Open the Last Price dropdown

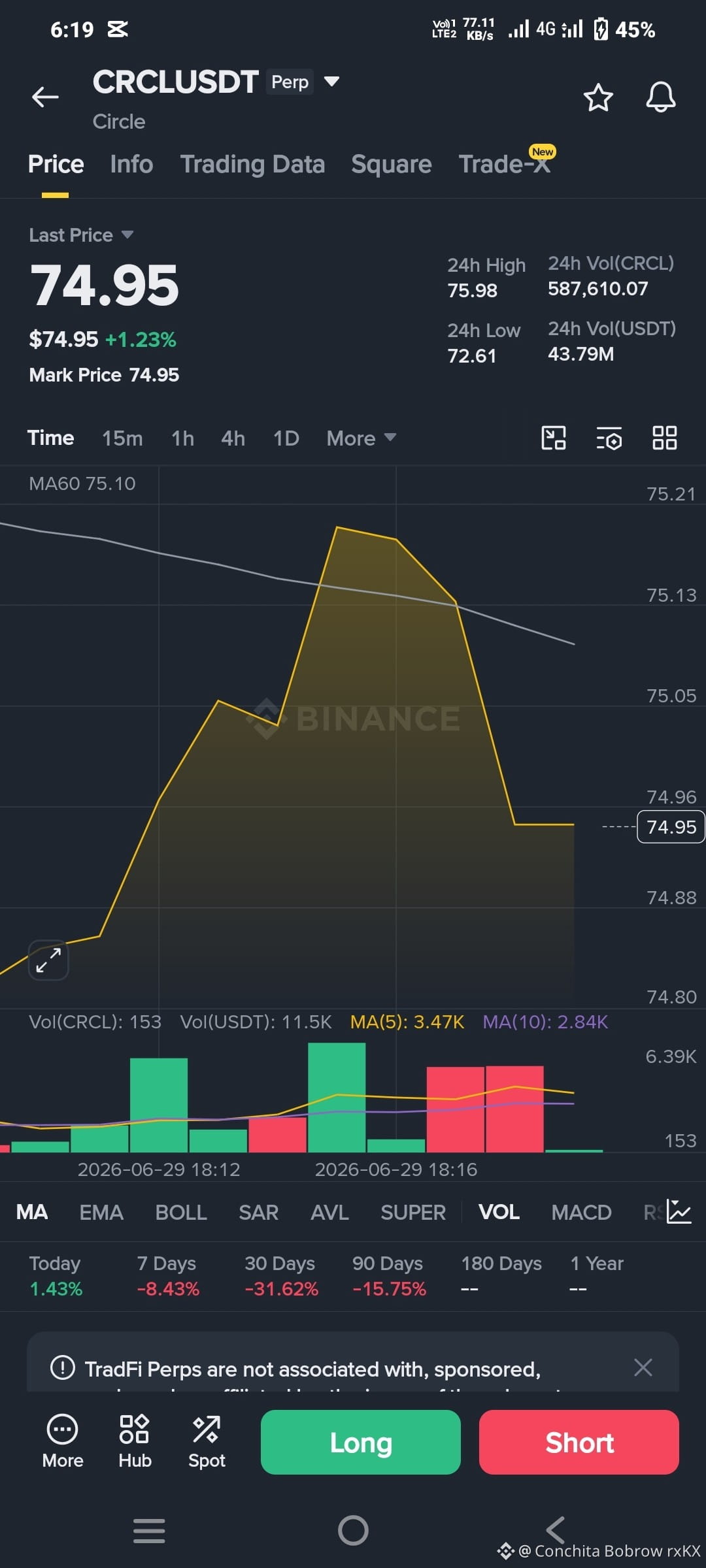tap(81, 235)
